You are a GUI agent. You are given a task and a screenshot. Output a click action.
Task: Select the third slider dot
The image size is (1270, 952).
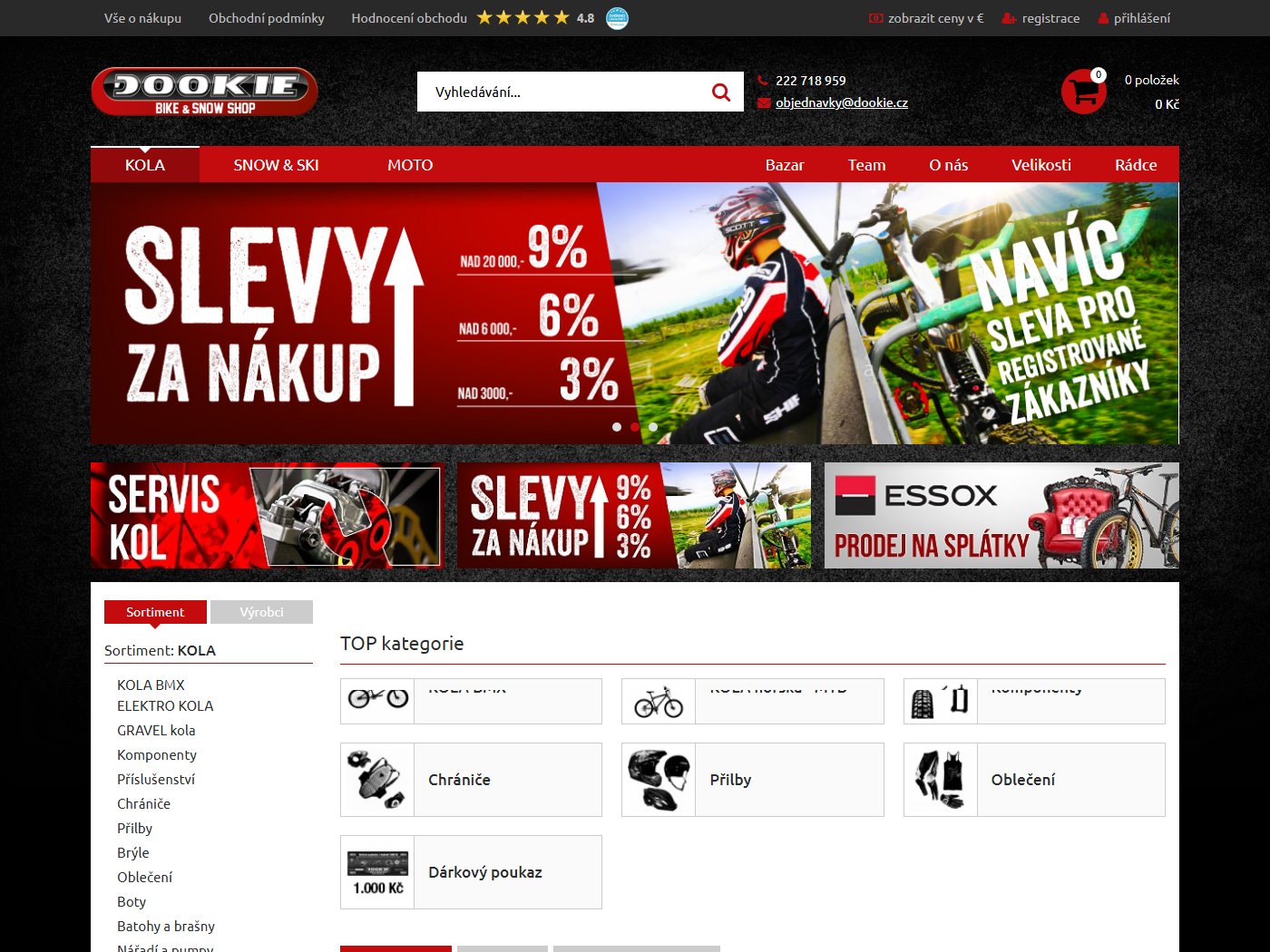pyautogui.click(x=653, y=427)
